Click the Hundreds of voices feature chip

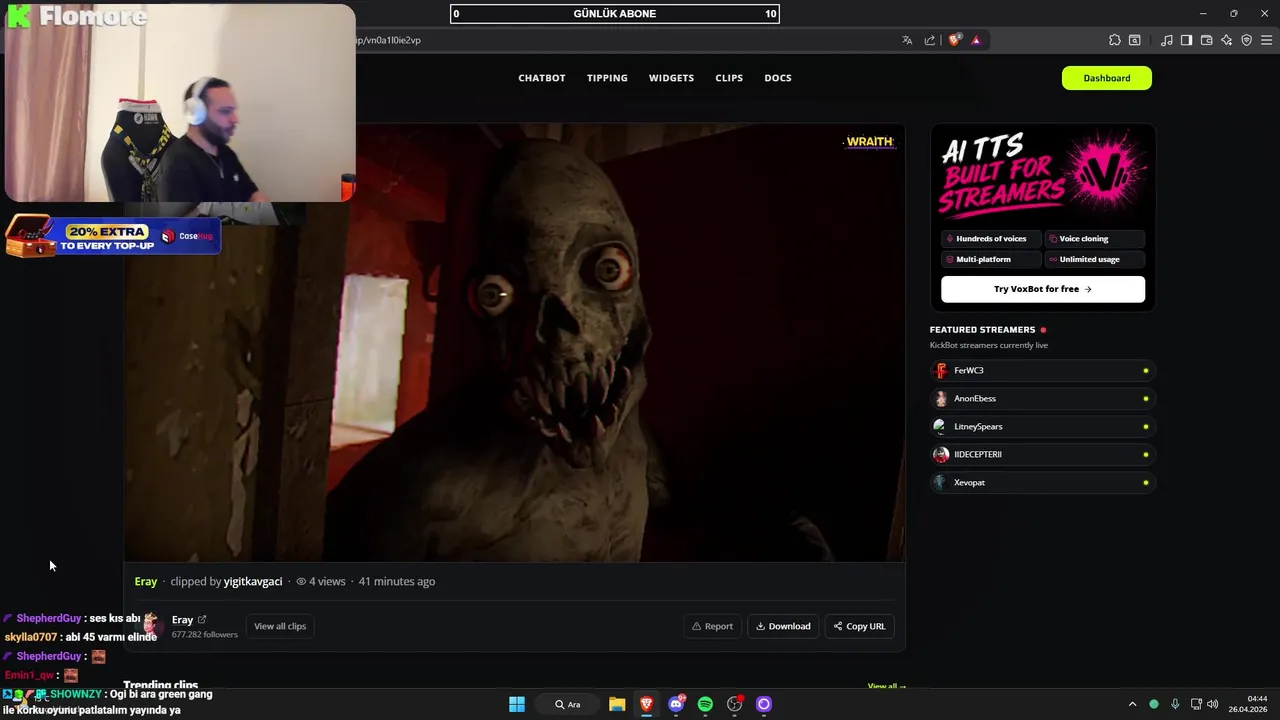click(x=991, y=239)
